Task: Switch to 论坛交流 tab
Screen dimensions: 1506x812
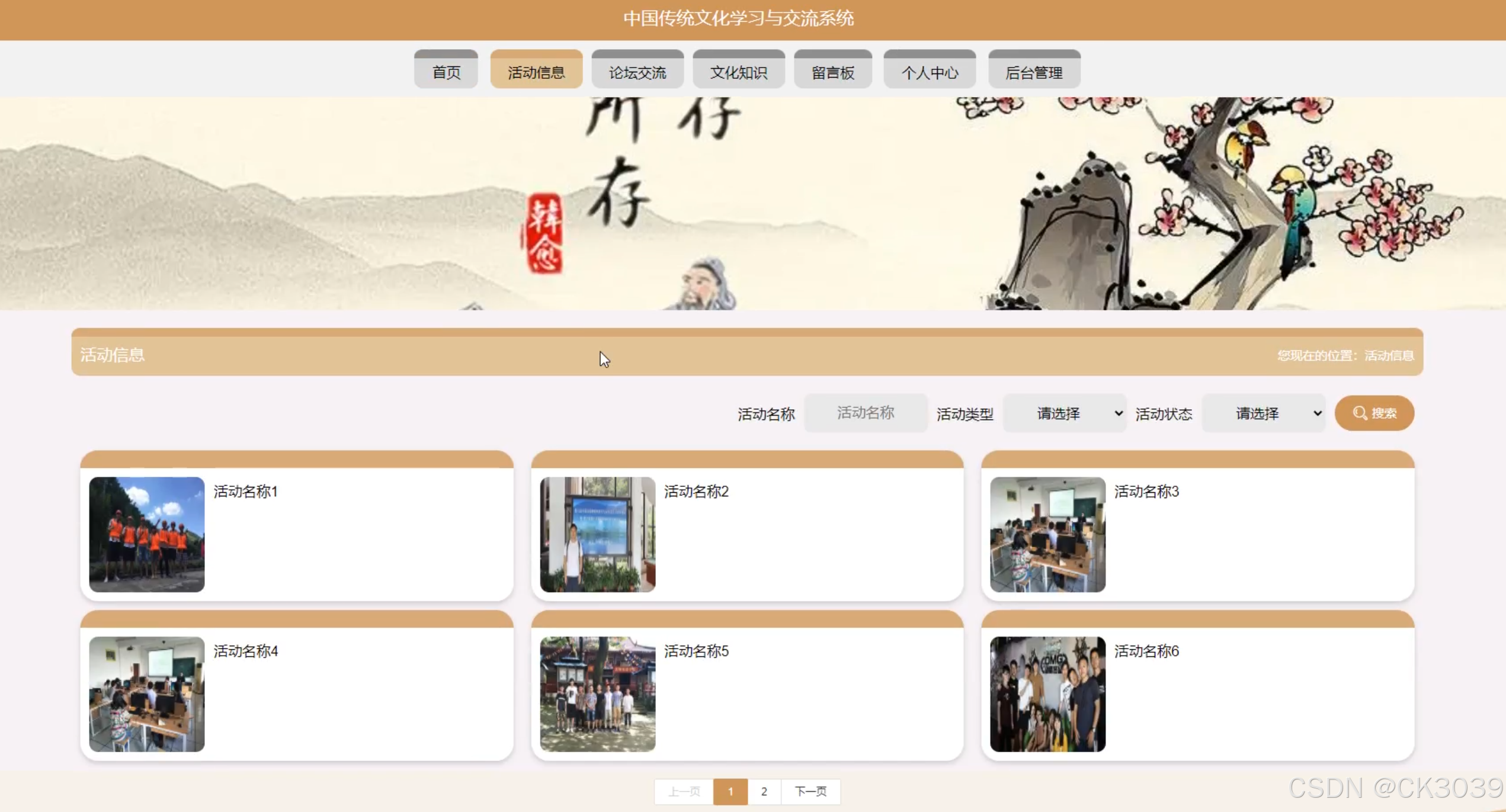Action: click(x=637, y=72)
